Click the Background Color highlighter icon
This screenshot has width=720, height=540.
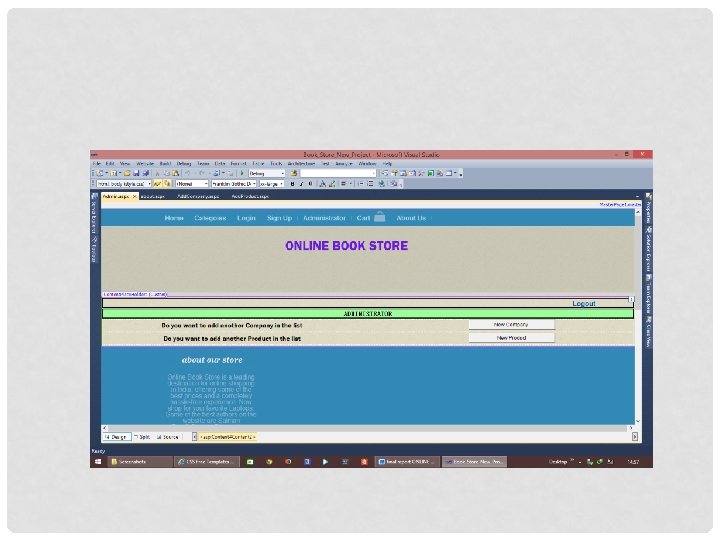(x=332, y=184)
